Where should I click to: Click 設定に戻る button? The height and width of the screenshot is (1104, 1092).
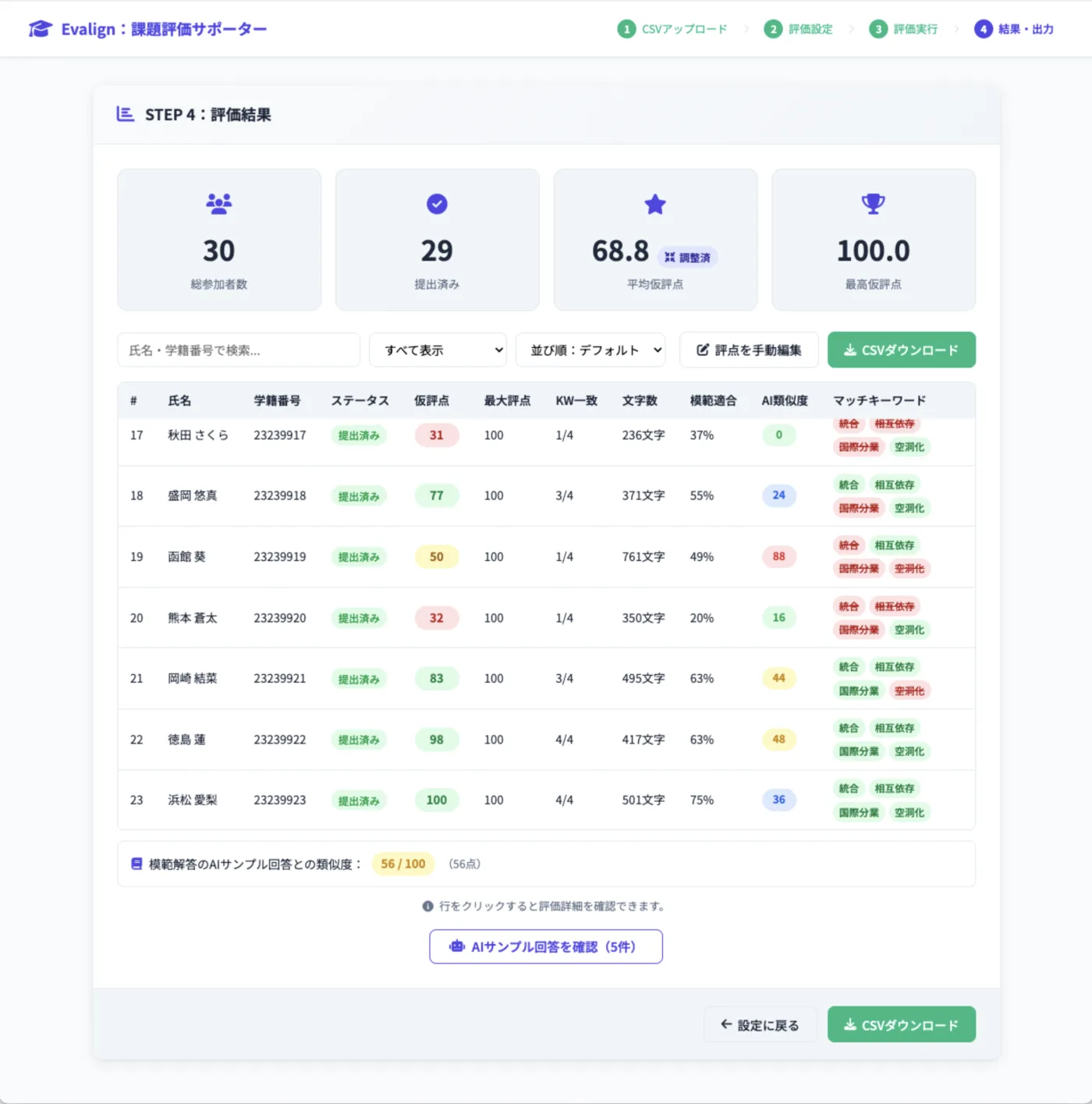(x=760, y=1024)
